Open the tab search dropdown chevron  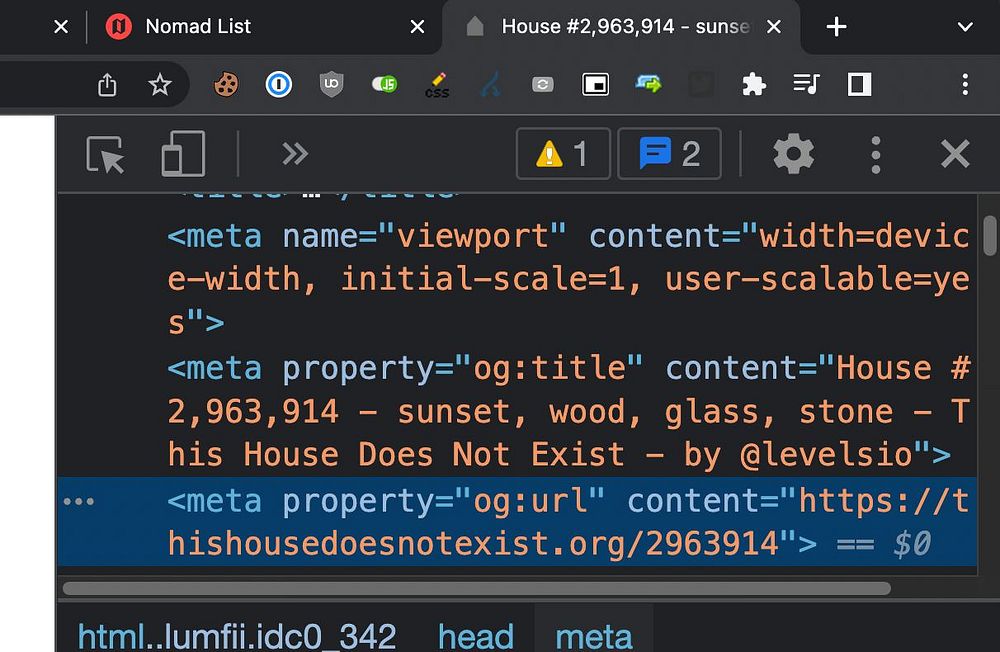(965, 27)
